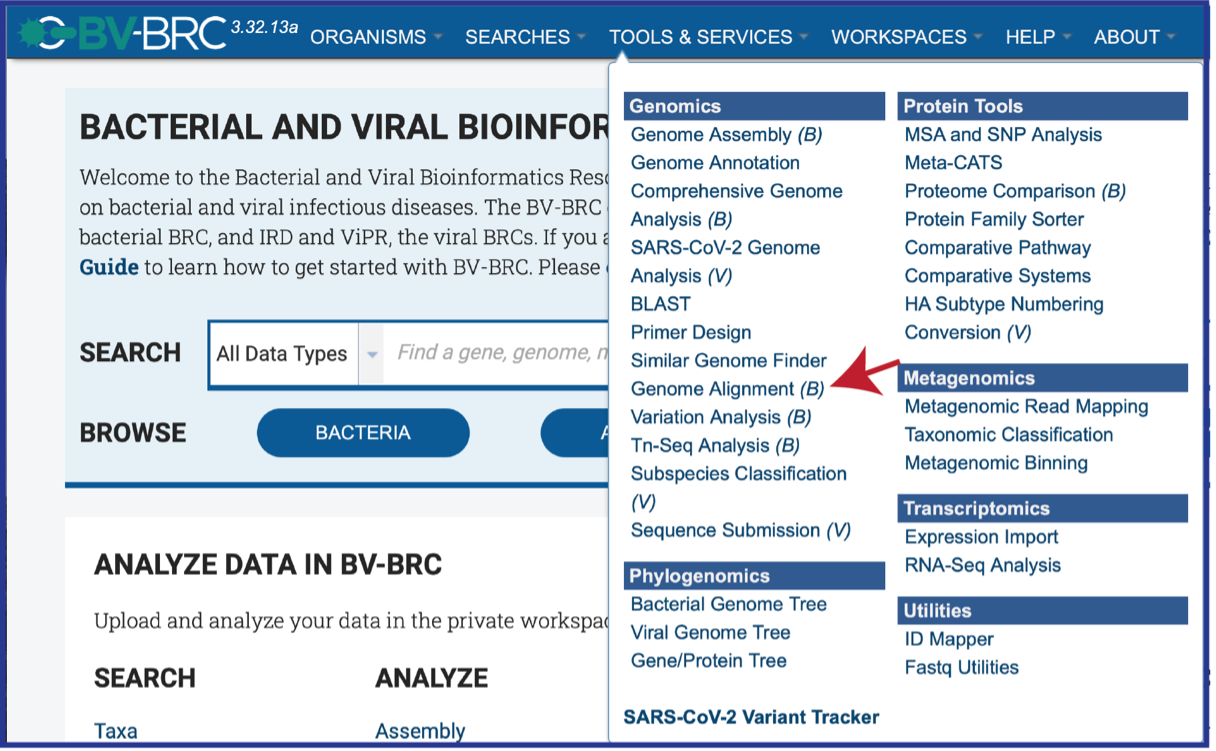Open the ORGANISMS menu
The height and width of the screenshot is (751, 1216).
coord(375,37)
